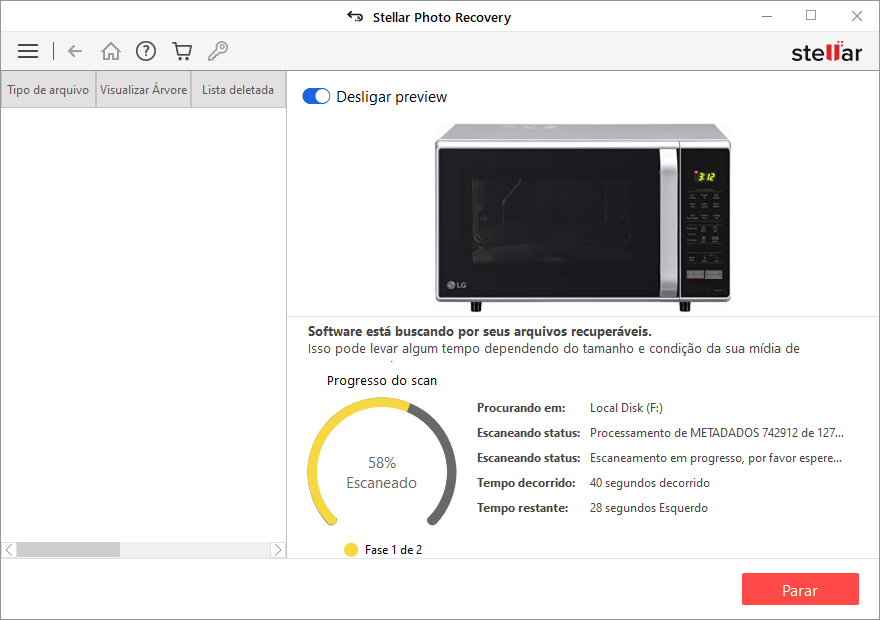The height and width of the screenshot is (620, 880).
Task: Click the Tempo decorrido label
Action: 526,483
